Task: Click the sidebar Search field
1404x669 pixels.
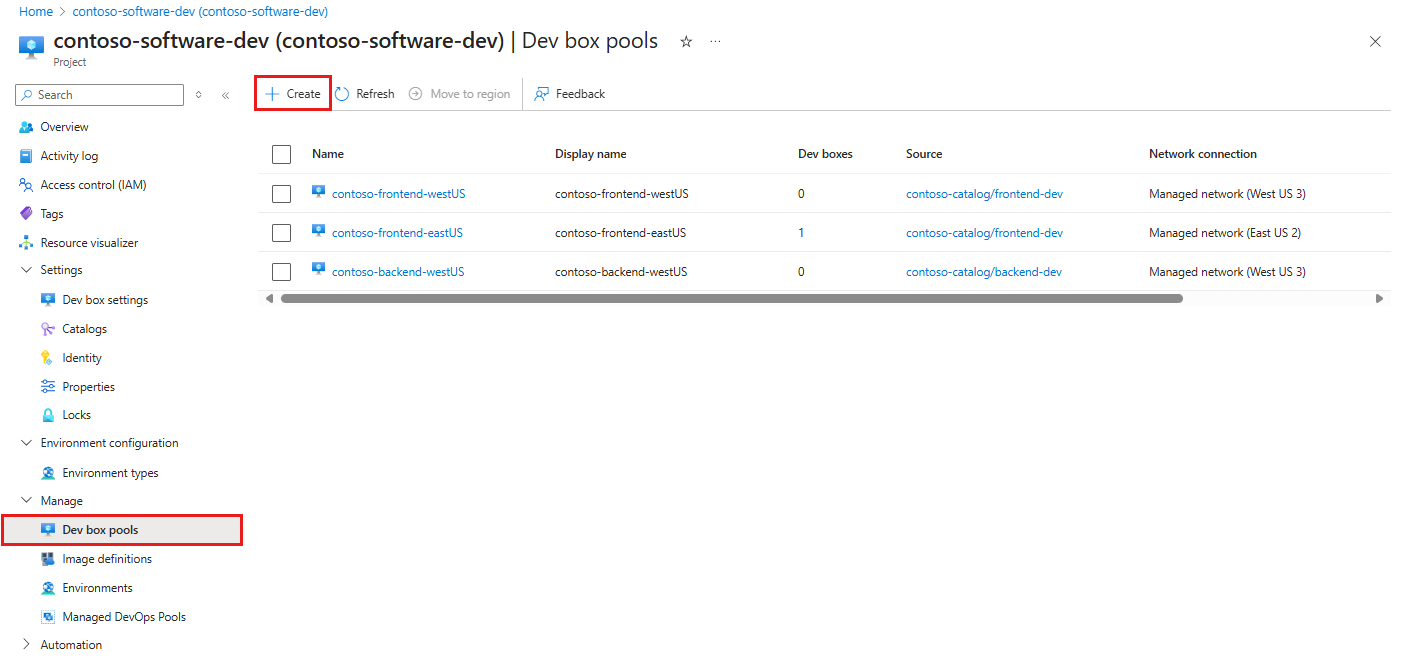Action: point(99,94)
